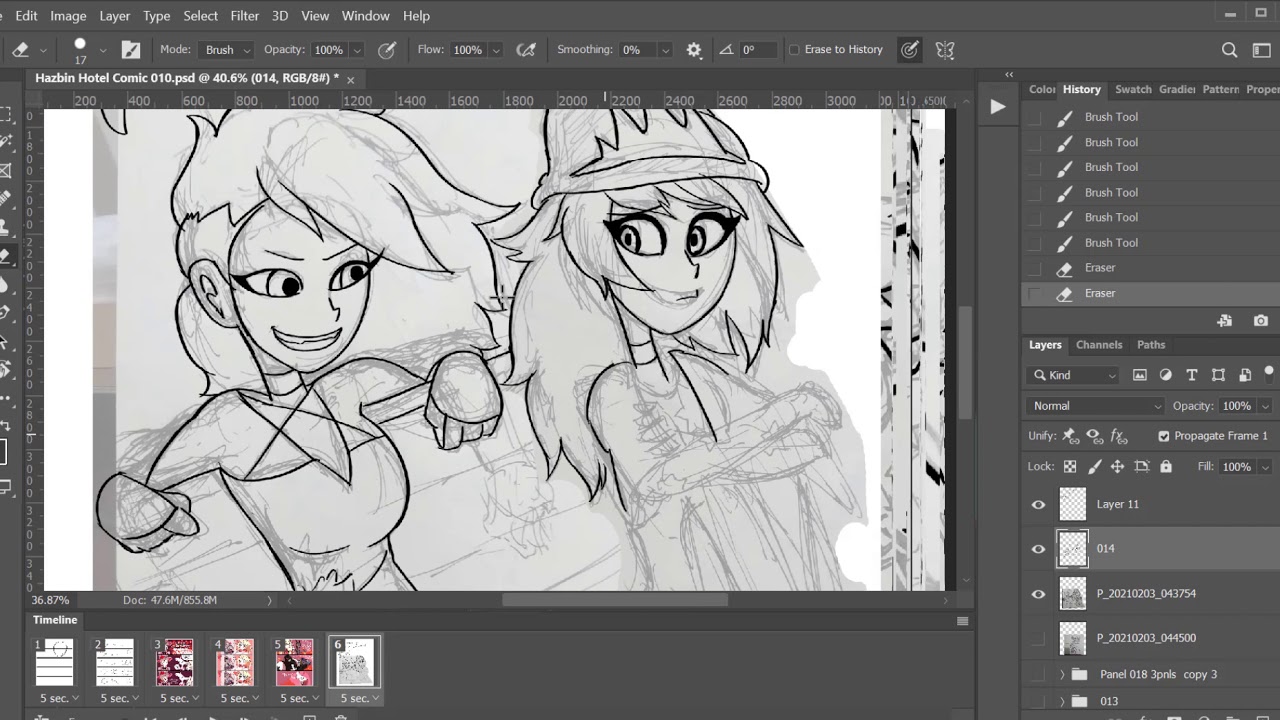This screenshot has width=1280, height=720.
Task: Open the search magnifier icon
Action: 1230,49
